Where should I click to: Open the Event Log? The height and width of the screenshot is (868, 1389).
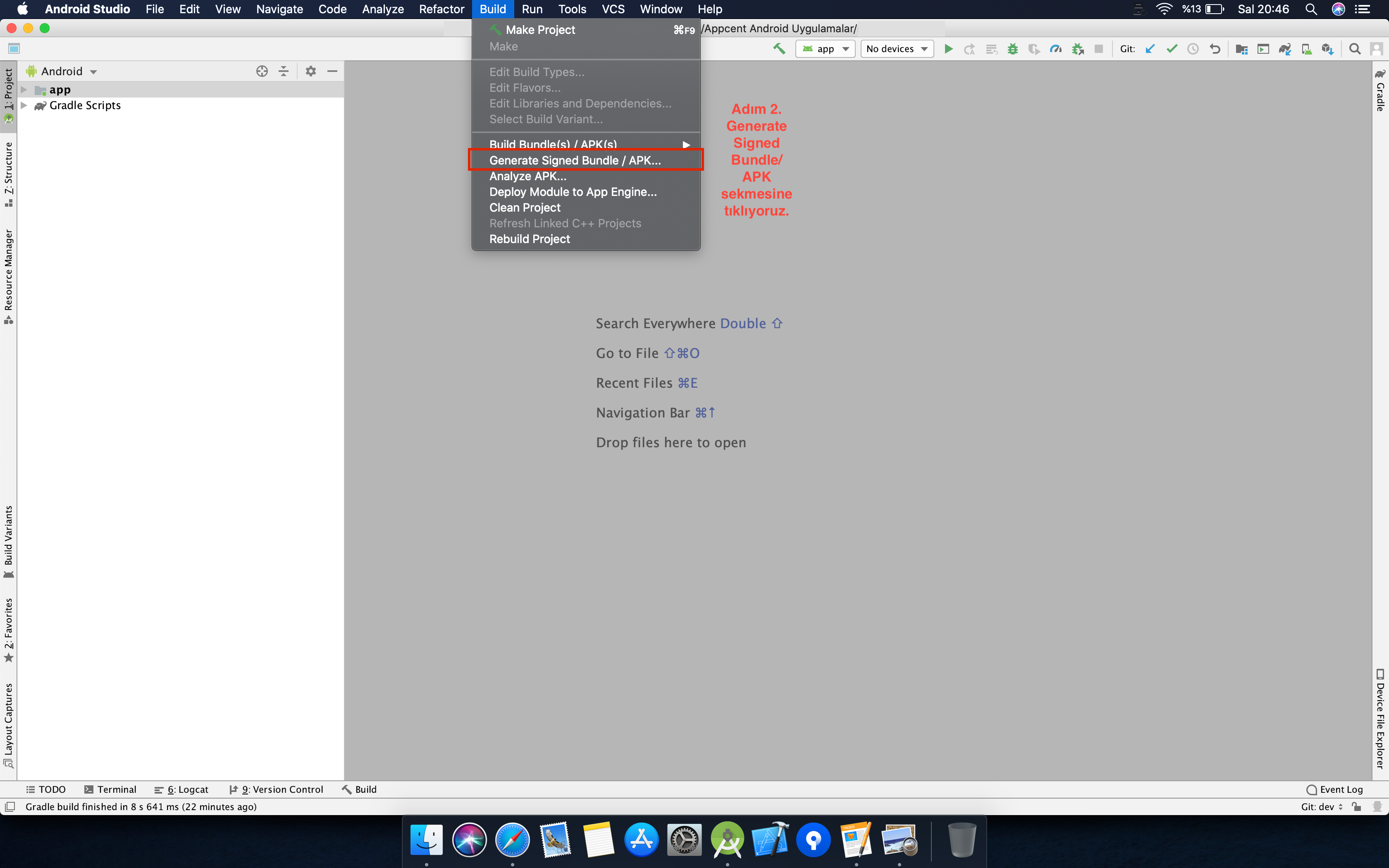[x=1334, y=789]
